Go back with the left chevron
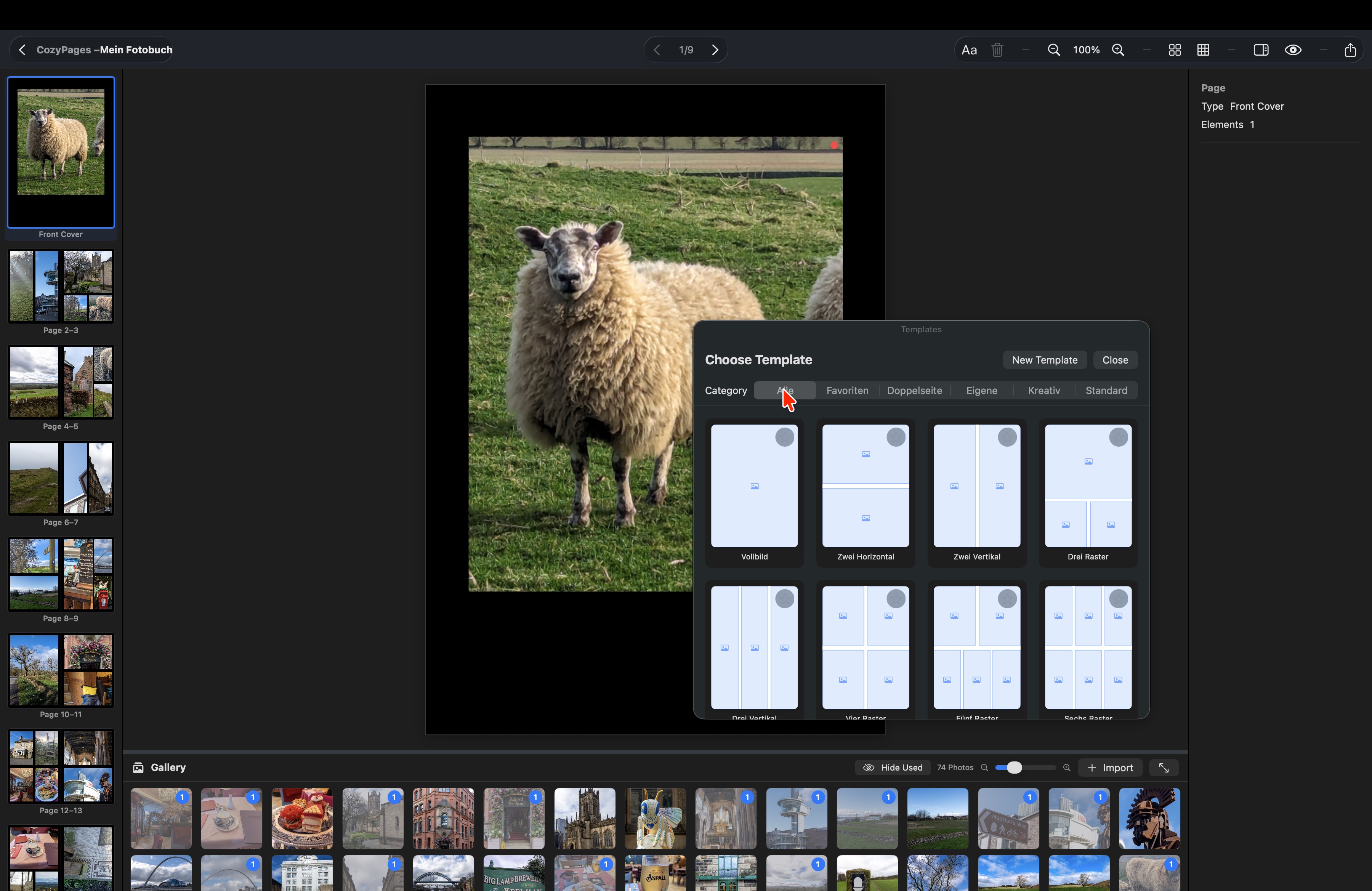 (22, 50)
